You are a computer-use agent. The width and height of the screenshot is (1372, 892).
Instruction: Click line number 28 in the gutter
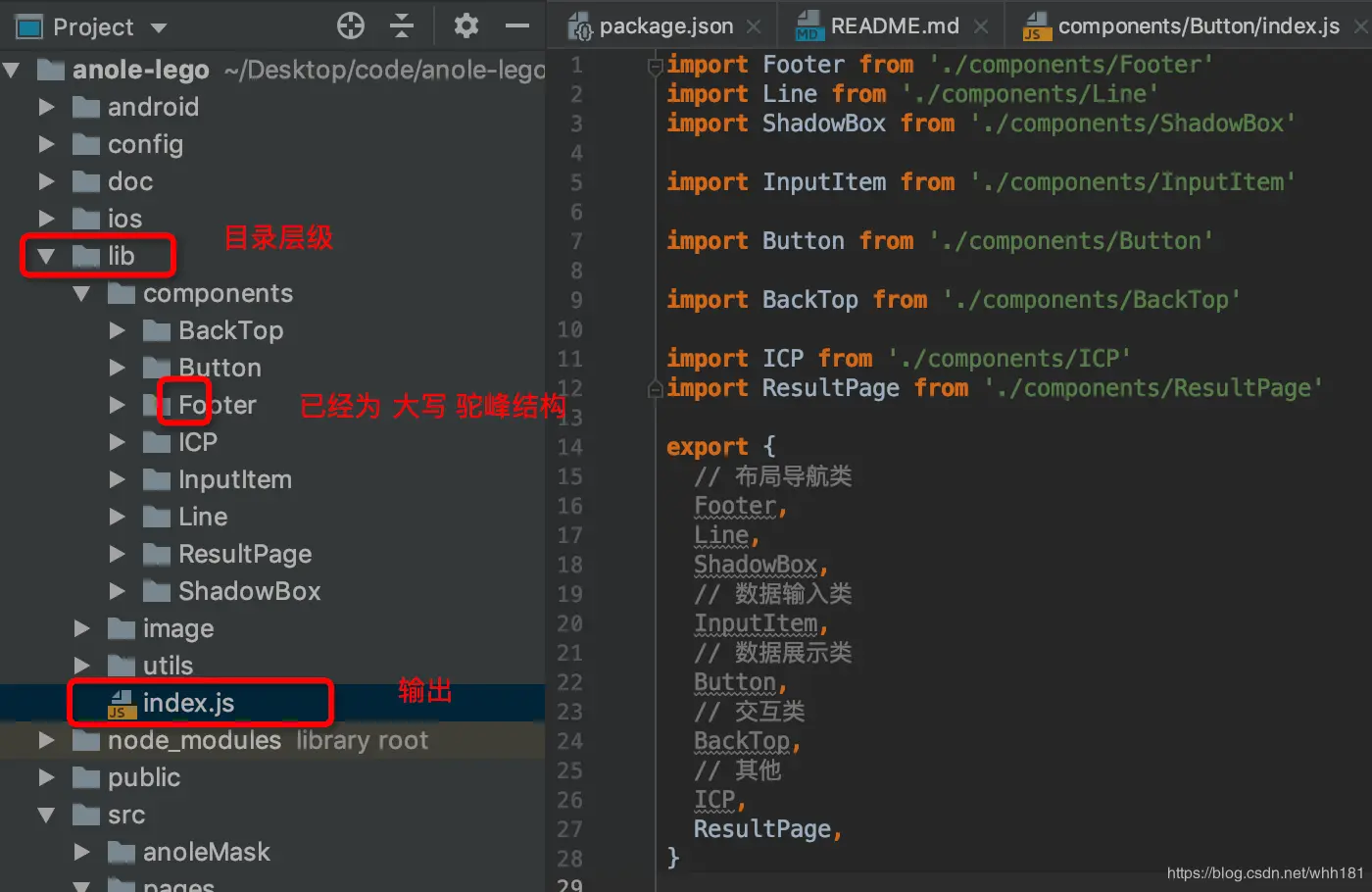pyautogui.click(x=569, y=859)
